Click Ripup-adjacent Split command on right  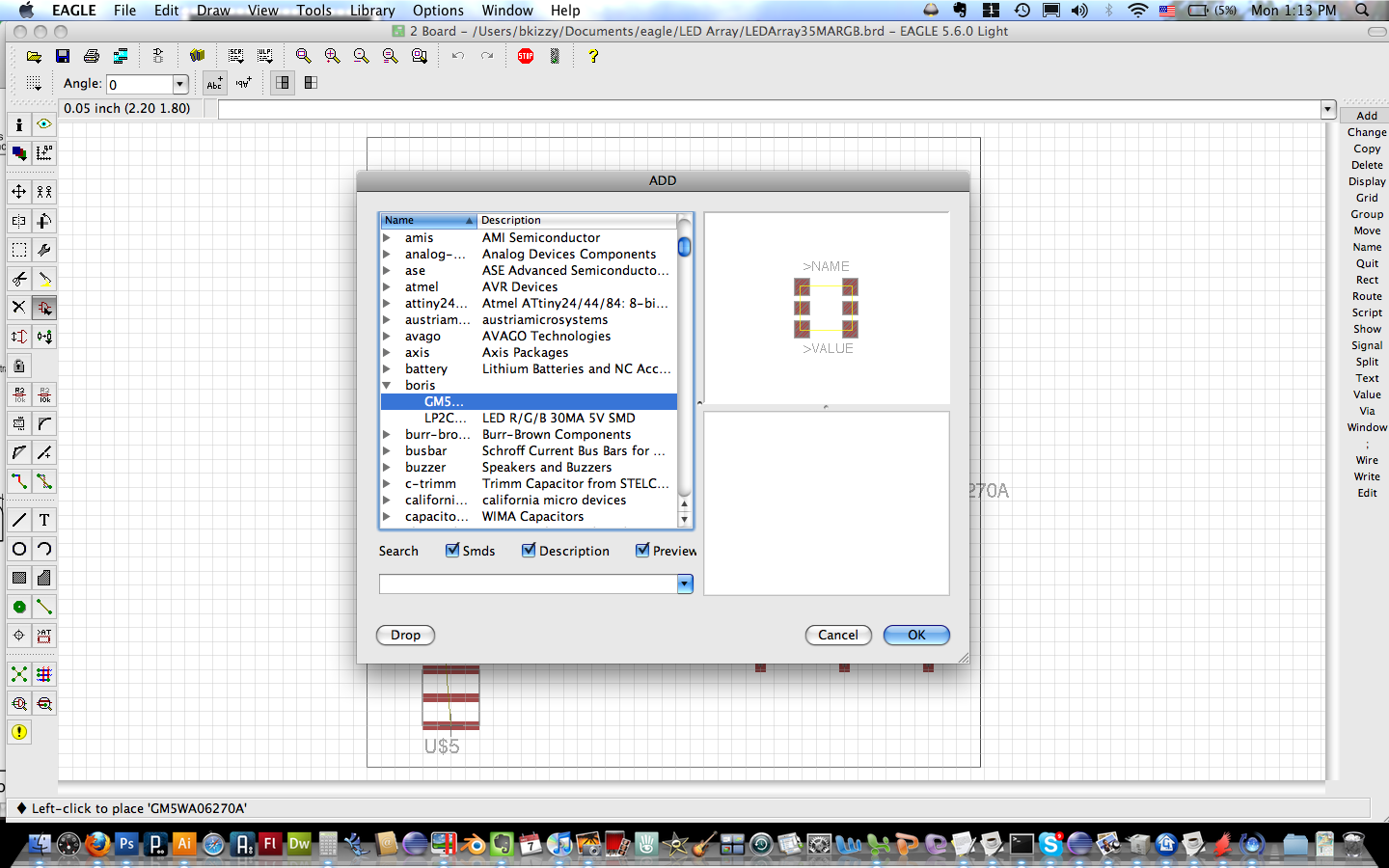tap(1367, 362)
